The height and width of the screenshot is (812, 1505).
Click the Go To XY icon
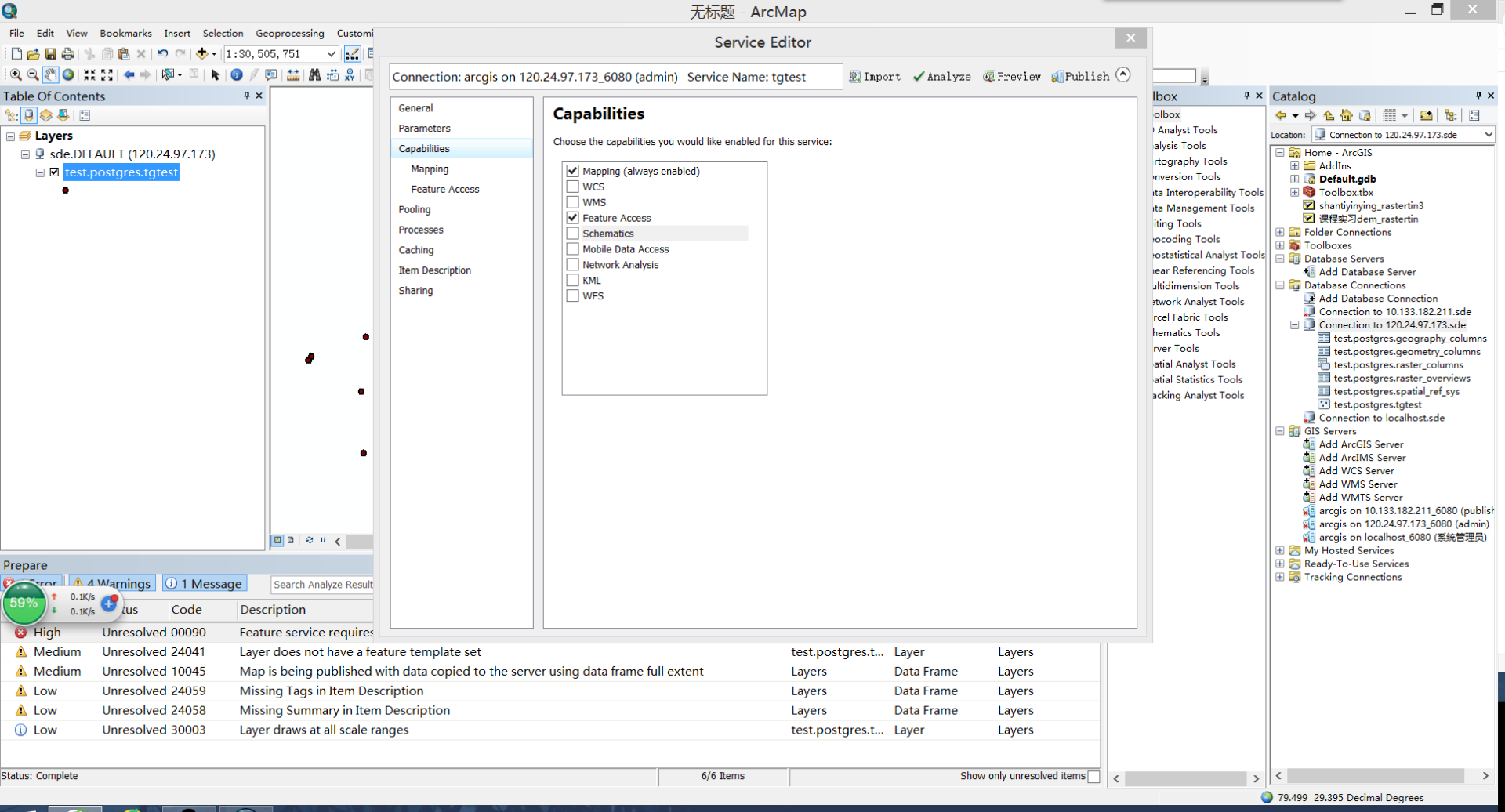(x=349, y=74)
